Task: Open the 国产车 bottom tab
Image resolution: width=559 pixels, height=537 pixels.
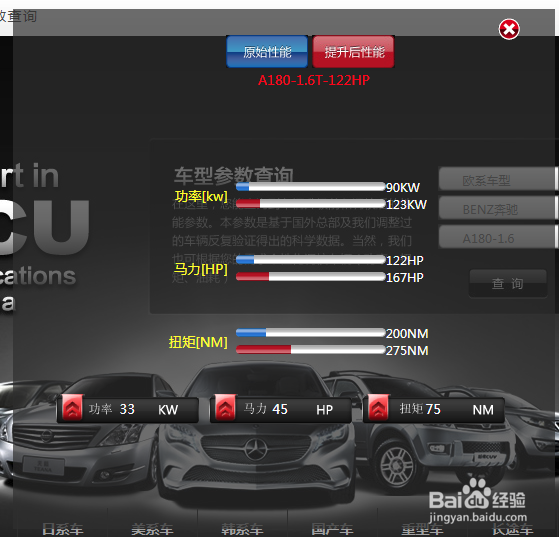Action: 332,530
